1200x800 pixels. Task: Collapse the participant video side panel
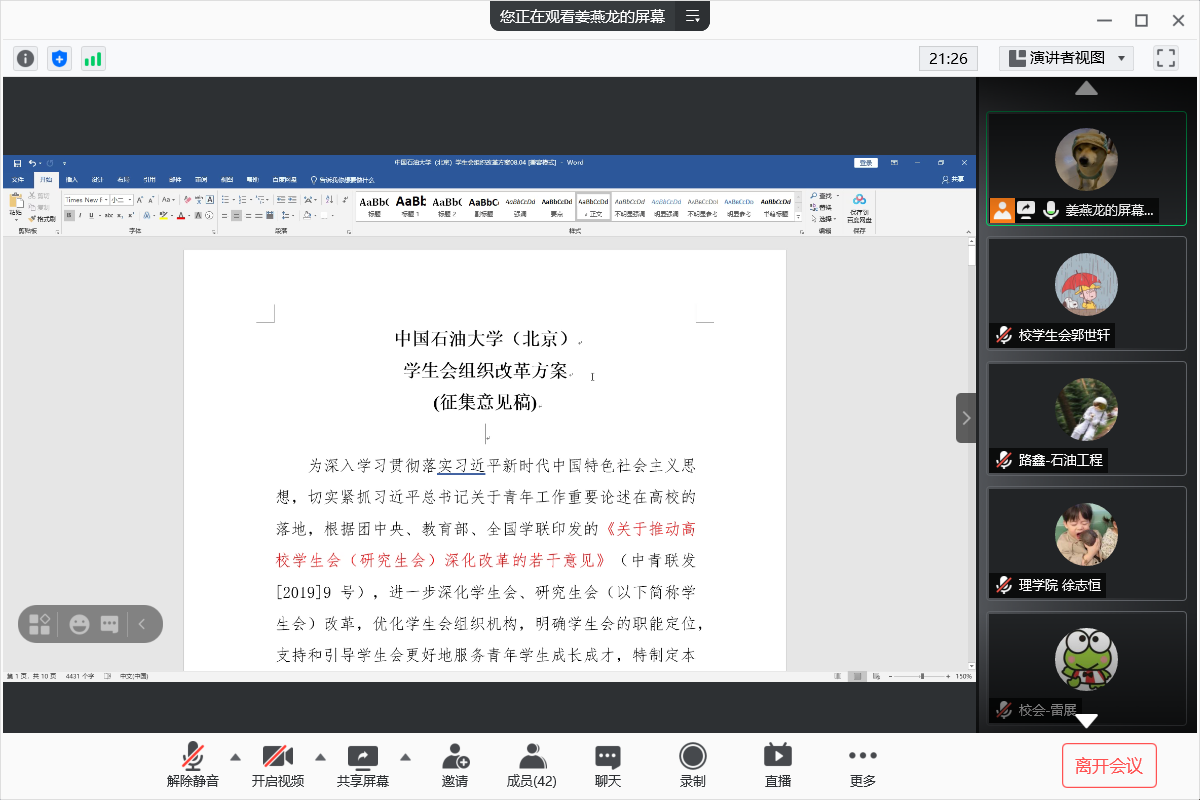pos(965,418)
